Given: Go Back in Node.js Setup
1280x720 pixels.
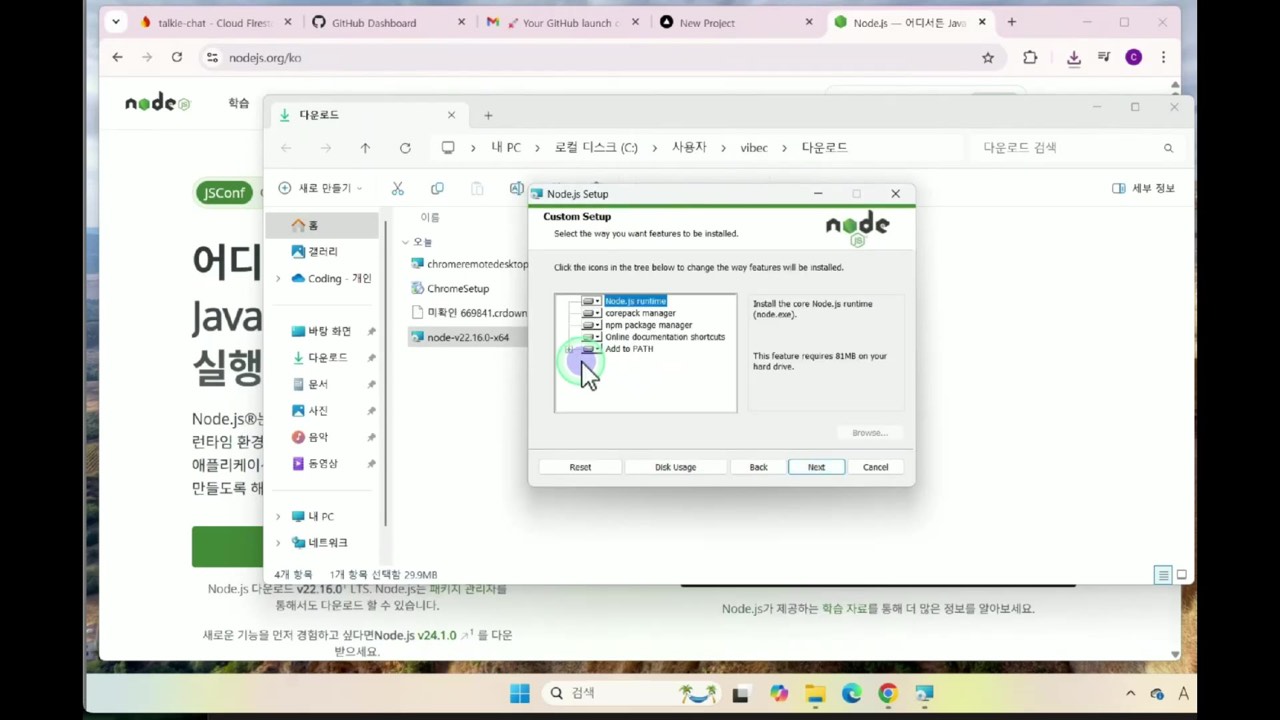Looking at the screenshot, I should pos(758,467).
